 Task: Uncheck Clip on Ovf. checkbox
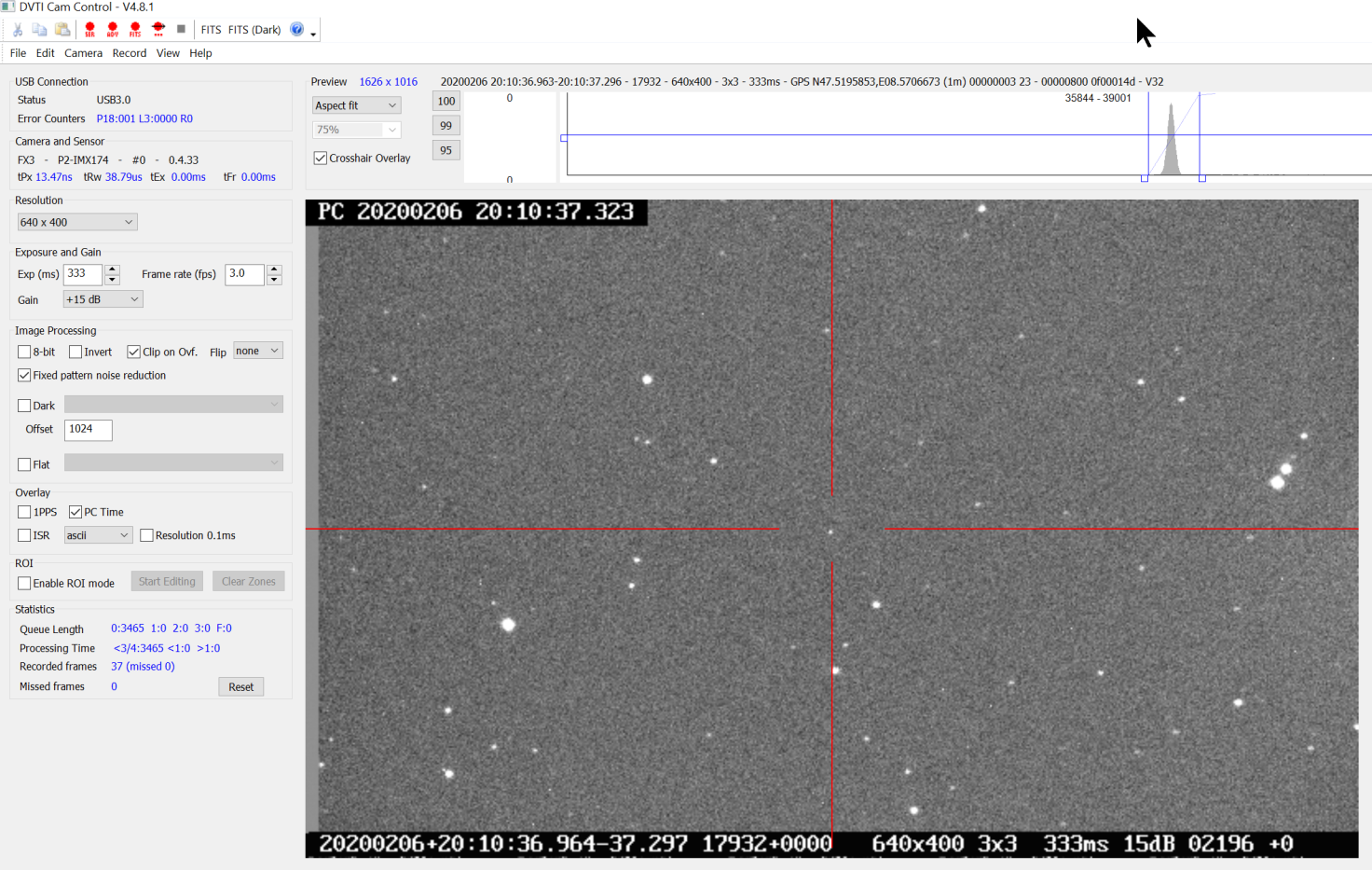(133, 352)
